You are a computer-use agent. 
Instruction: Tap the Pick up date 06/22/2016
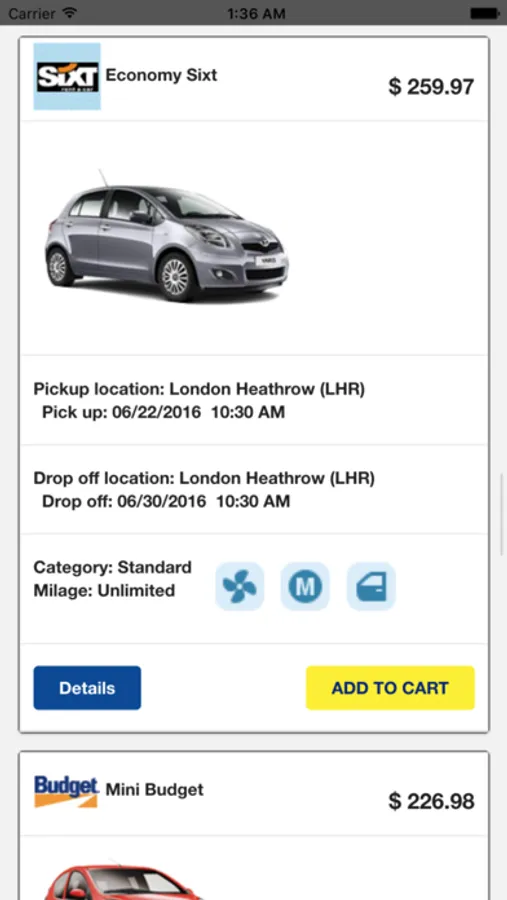coord(156,412)
